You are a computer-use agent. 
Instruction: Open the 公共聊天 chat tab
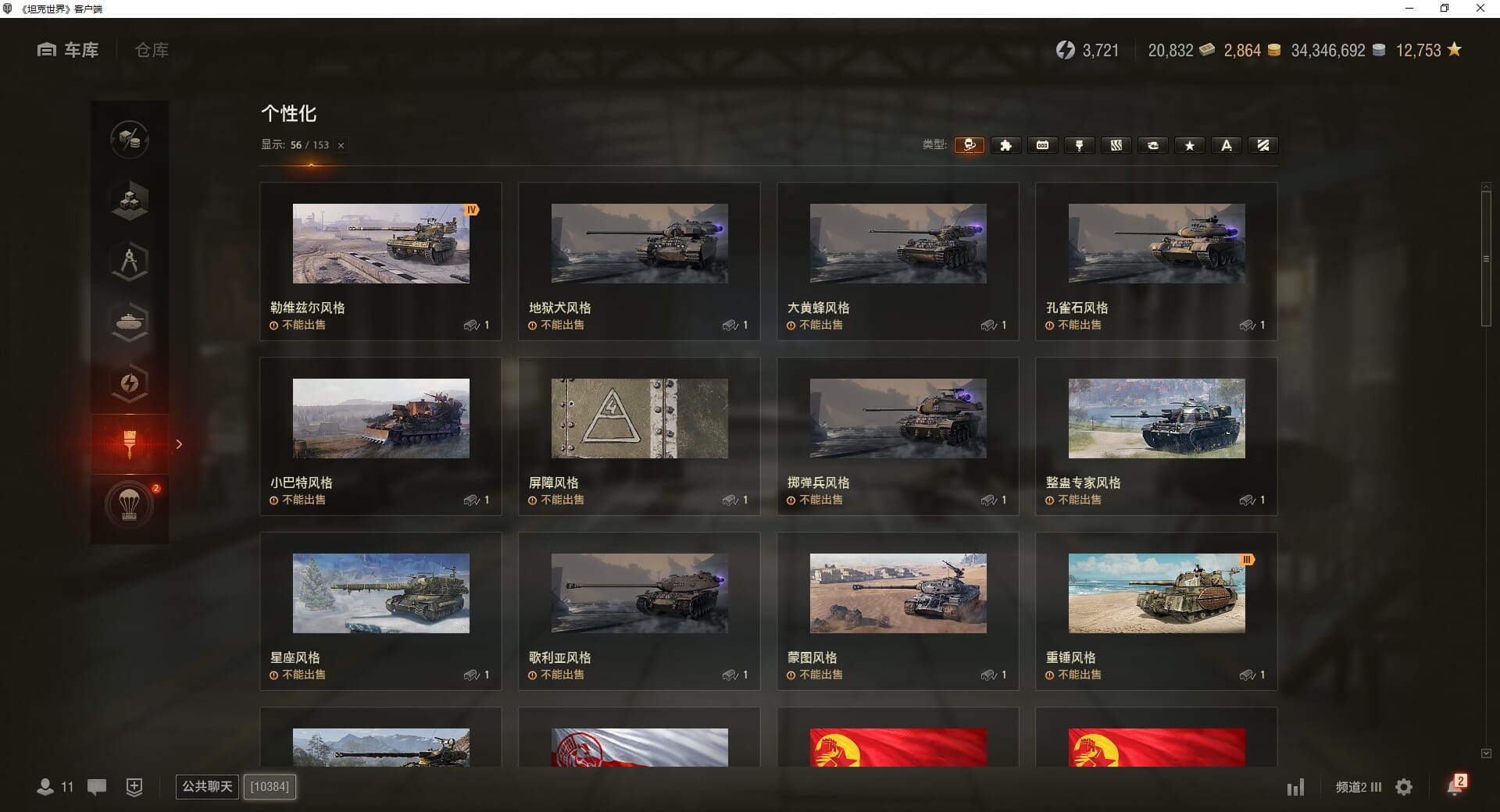click(207, 786)
